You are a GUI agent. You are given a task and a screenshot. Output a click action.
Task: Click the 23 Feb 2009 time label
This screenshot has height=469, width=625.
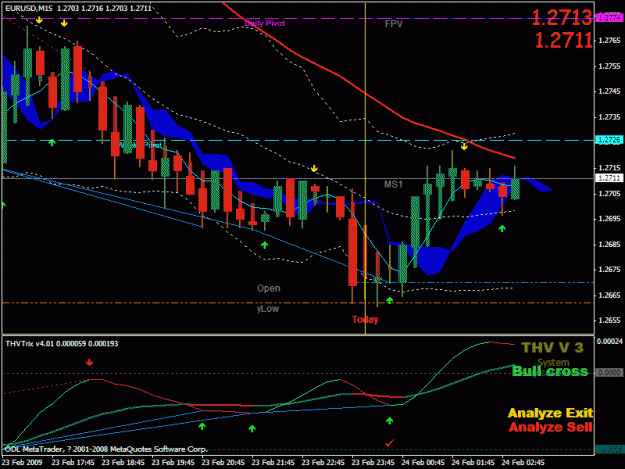click(x=22, y=463)
